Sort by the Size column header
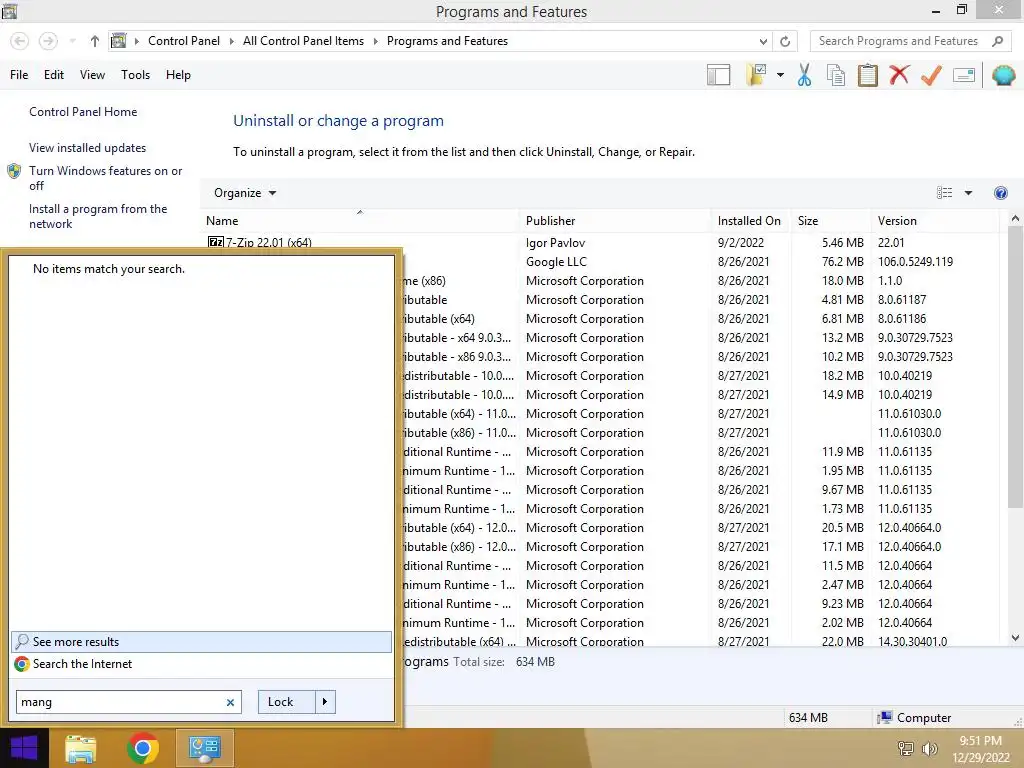Viewport: 1024px width, 768px height. pyautogui.click(x=831, y=221)
